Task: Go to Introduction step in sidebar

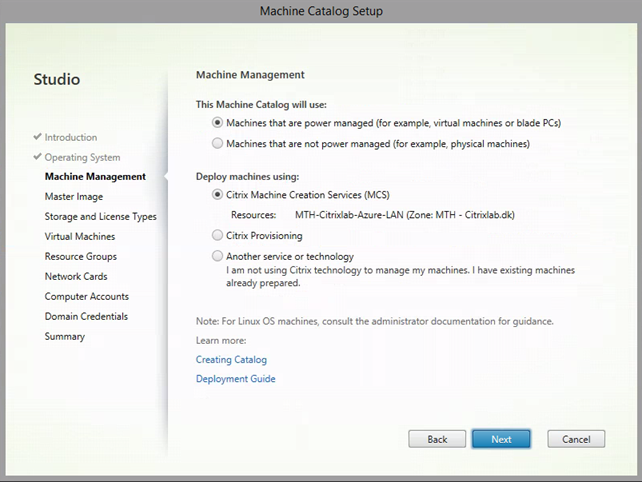Action: click(71, 137)
